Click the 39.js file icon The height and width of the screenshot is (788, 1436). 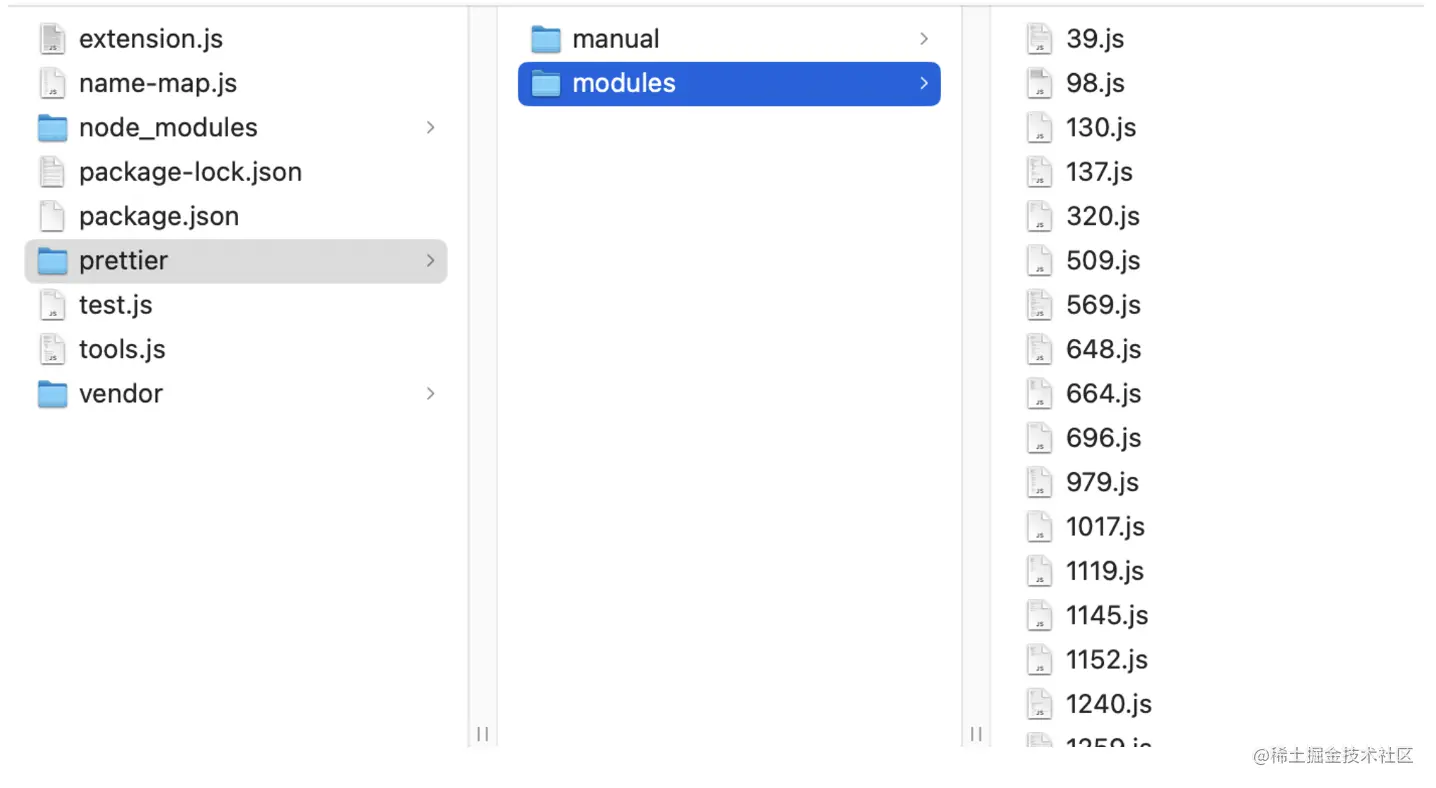pyautogui.click(x=1040, y=39)
